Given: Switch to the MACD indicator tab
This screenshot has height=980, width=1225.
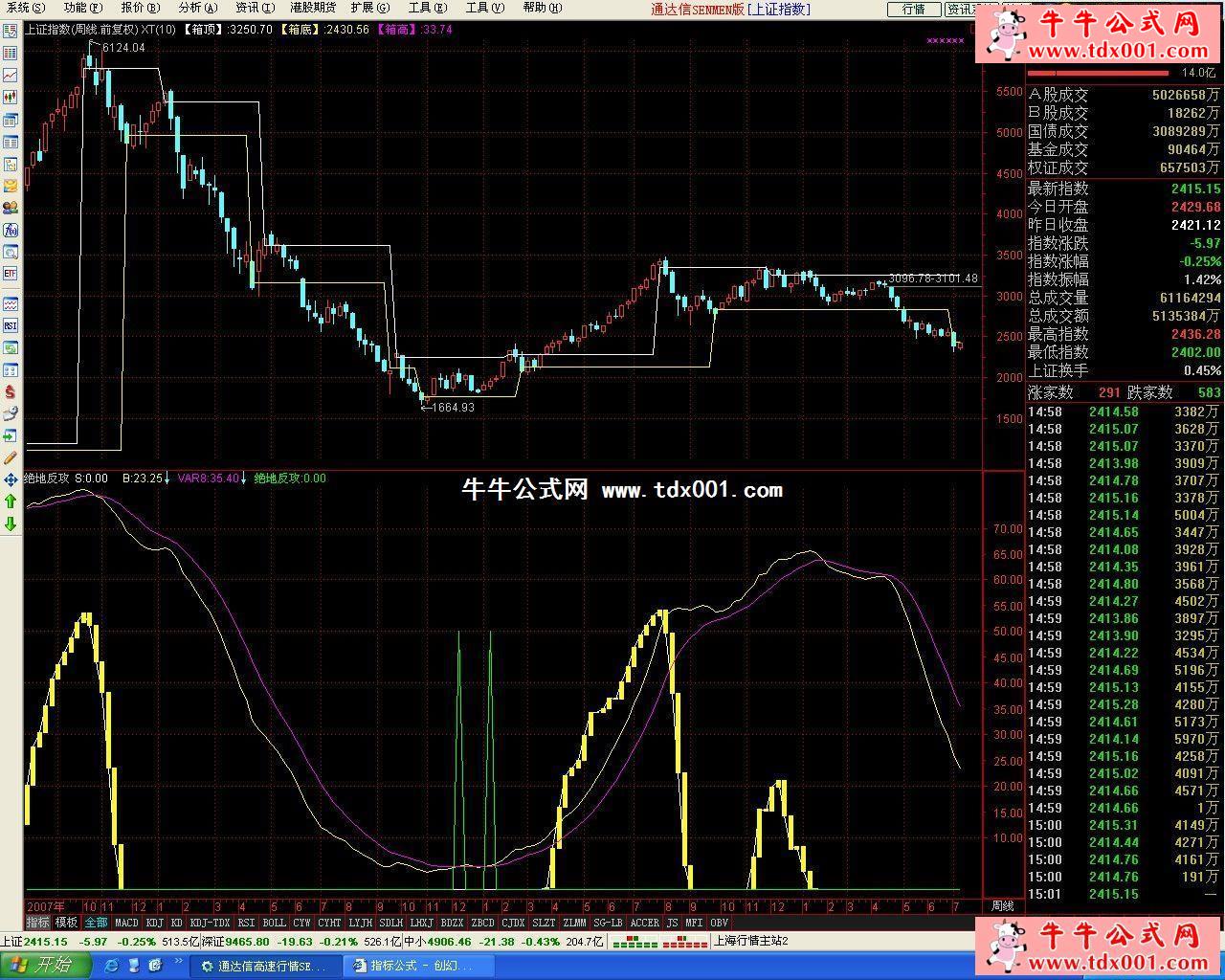Looking at the screenshot, I should click(x=126, y=923).
